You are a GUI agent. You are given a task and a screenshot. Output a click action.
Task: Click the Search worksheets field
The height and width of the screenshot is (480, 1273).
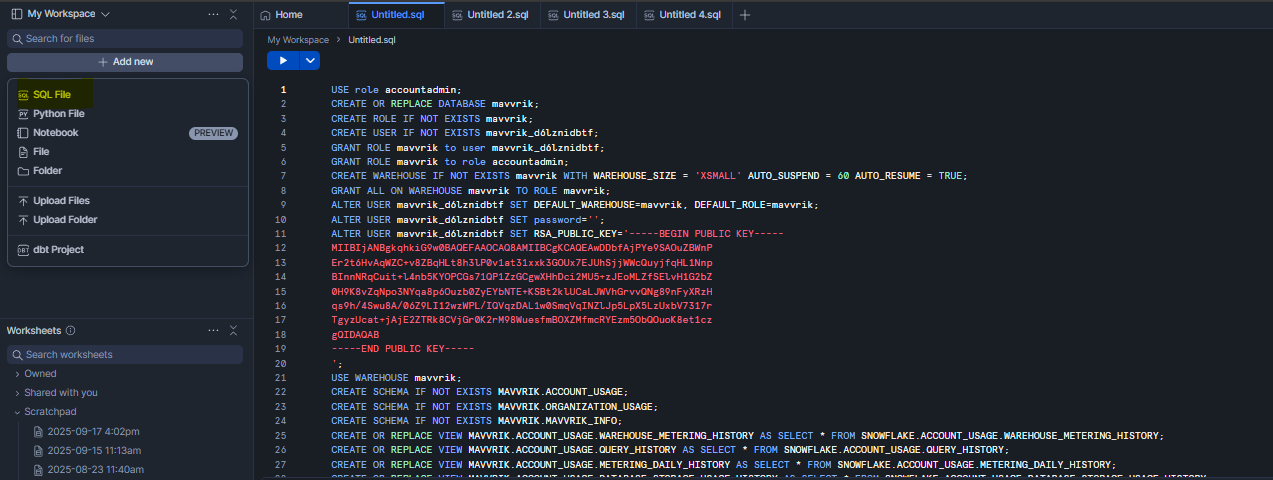[125, 355]
